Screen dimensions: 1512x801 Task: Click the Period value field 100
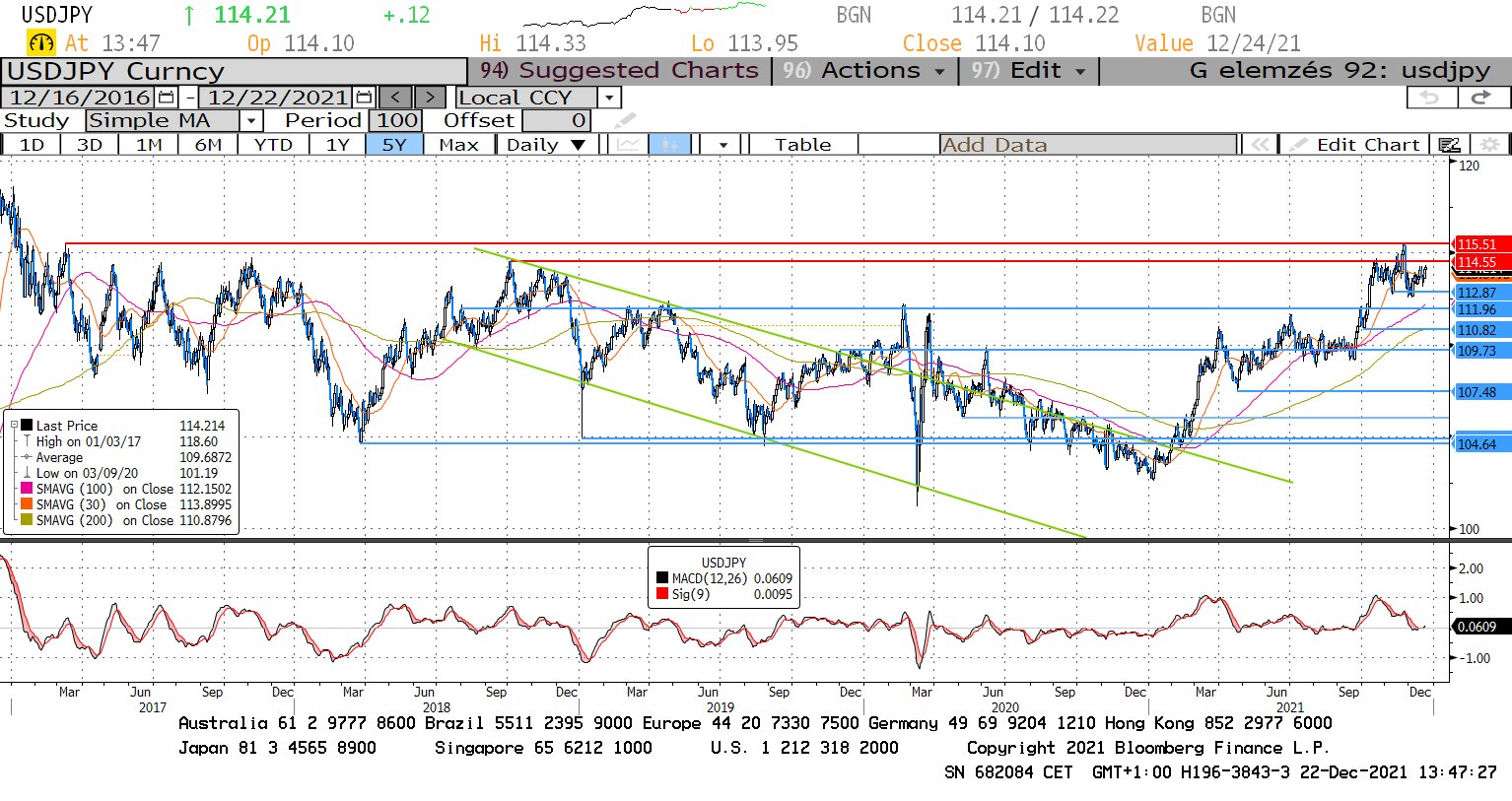(396, 121)
